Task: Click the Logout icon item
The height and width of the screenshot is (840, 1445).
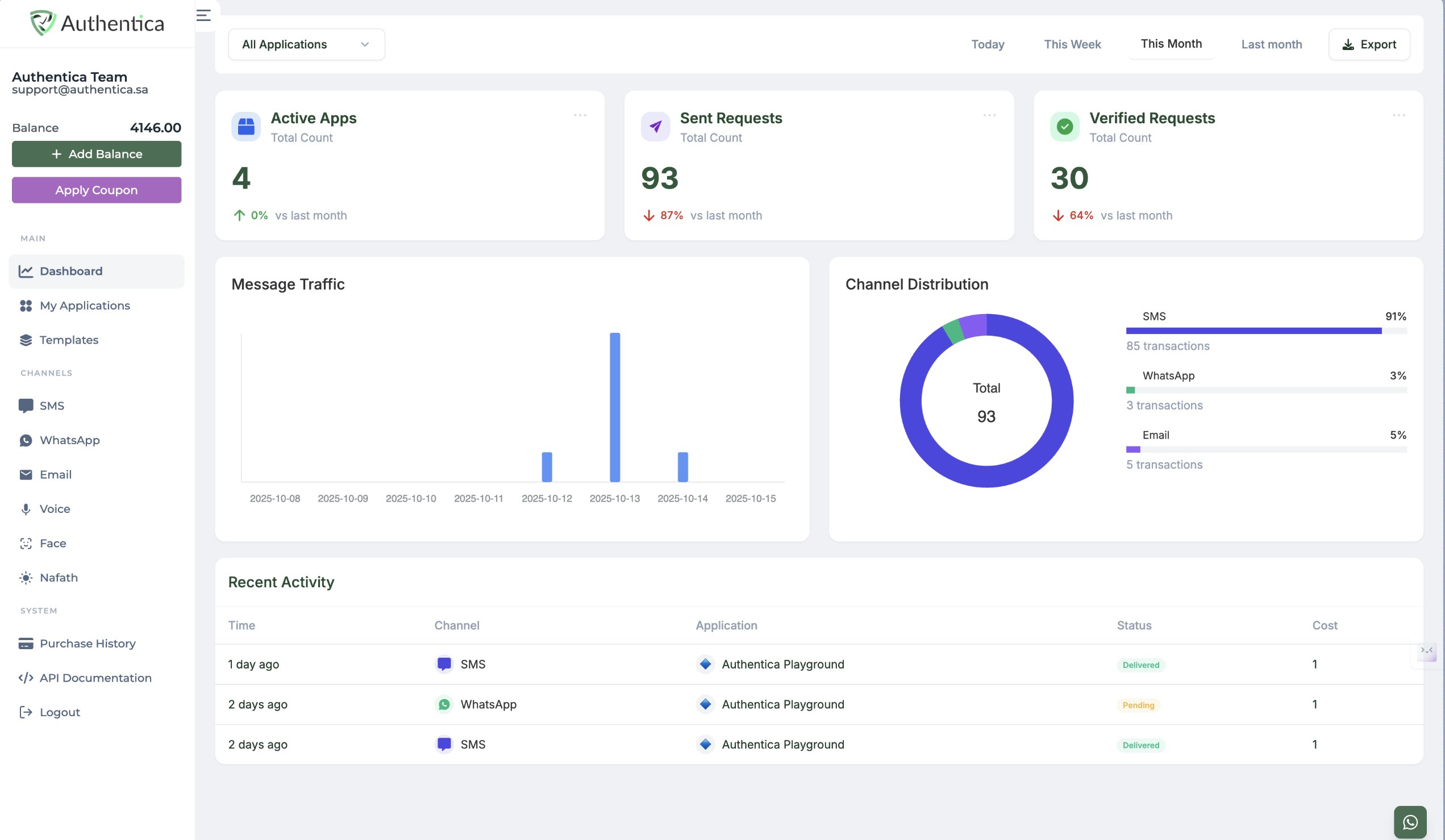Action: click(x=26, y=712)
